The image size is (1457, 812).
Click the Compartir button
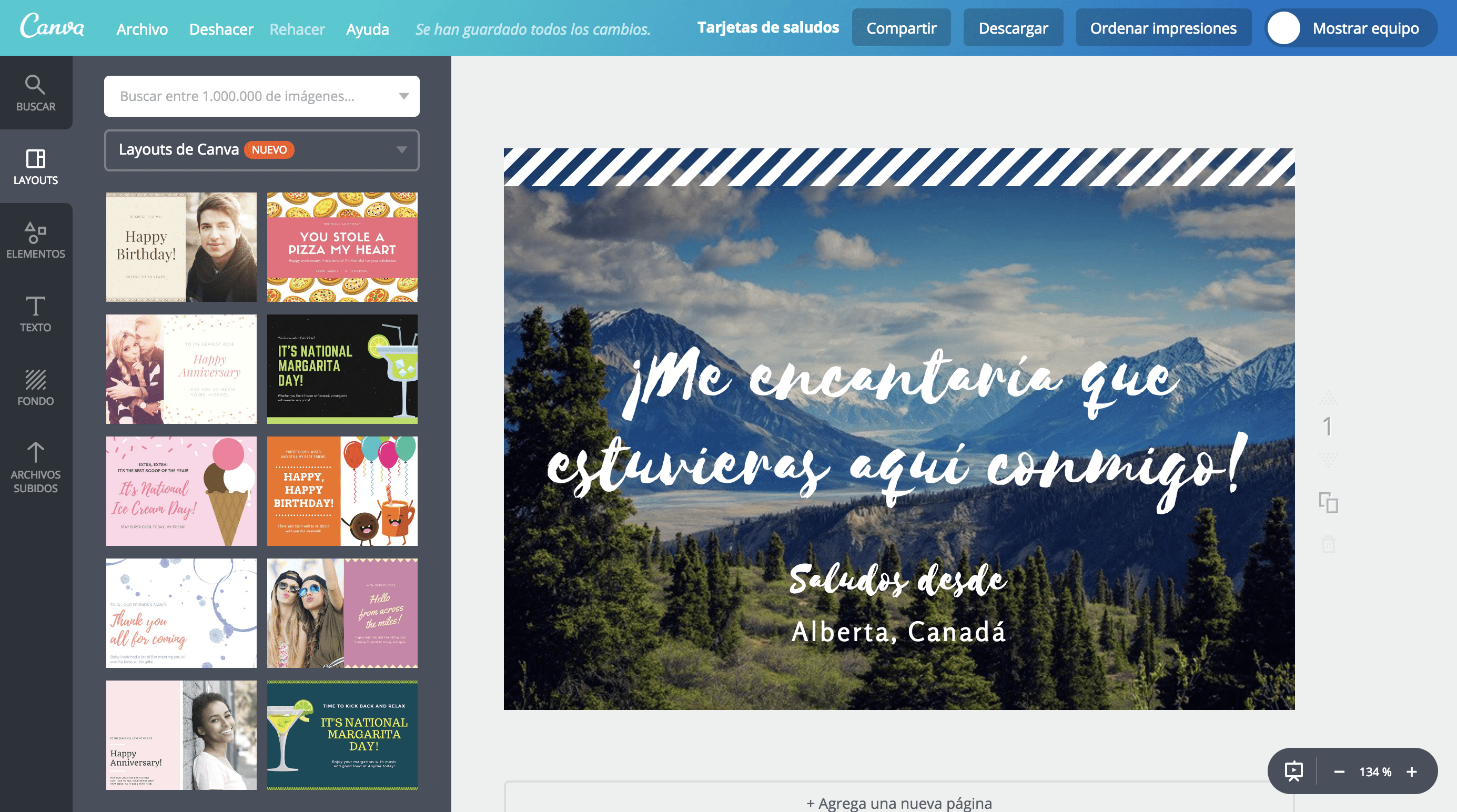tap(901, 28)
